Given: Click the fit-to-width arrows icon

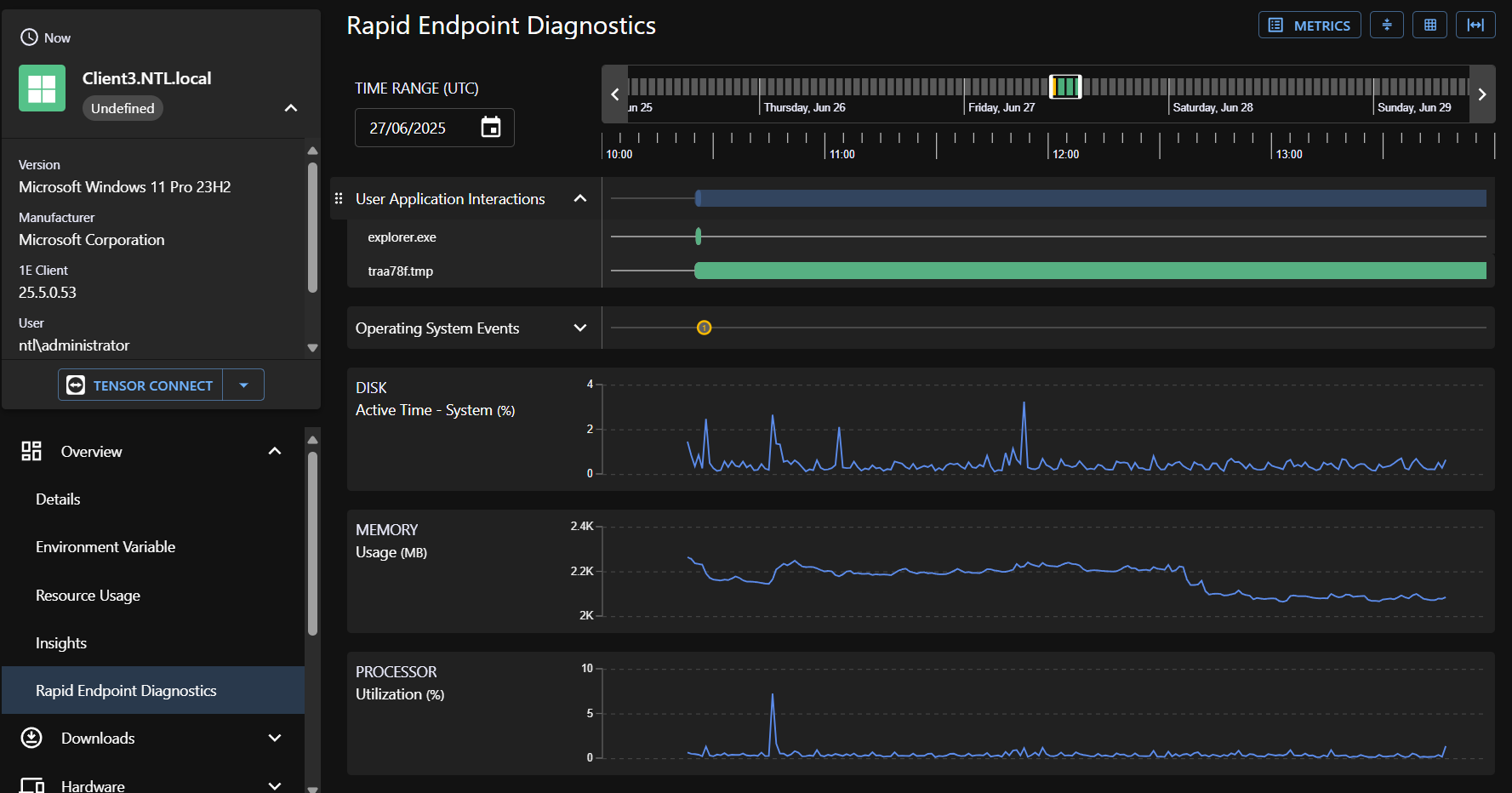Looking at the screenshot, I should coord(1475,26).
